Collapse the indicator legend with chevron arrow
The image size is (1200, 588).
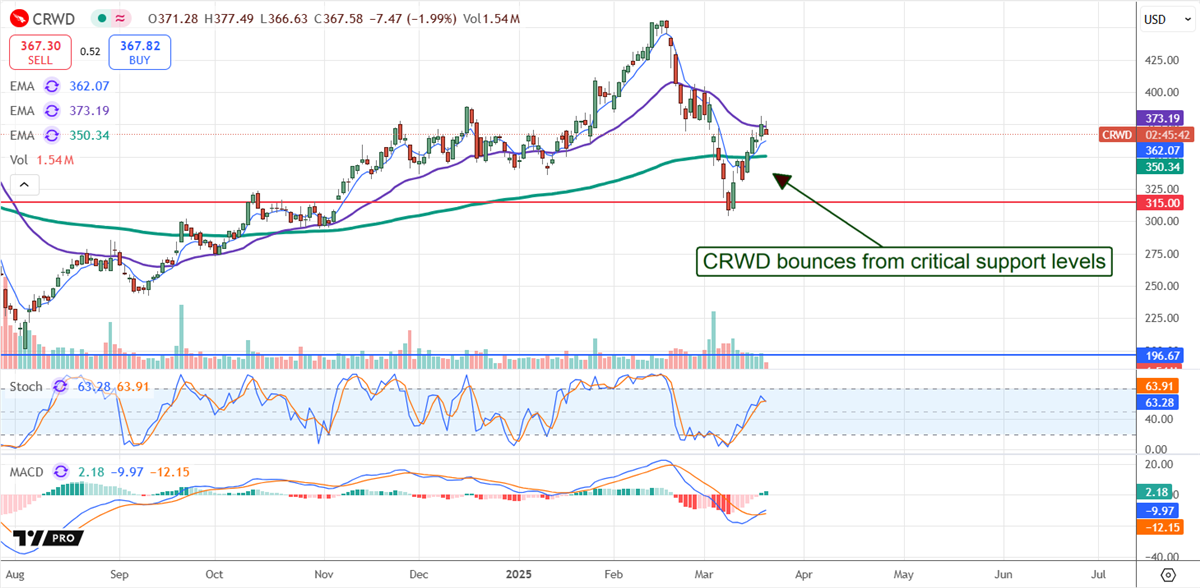pyautogui.click(x=25, y=184)
